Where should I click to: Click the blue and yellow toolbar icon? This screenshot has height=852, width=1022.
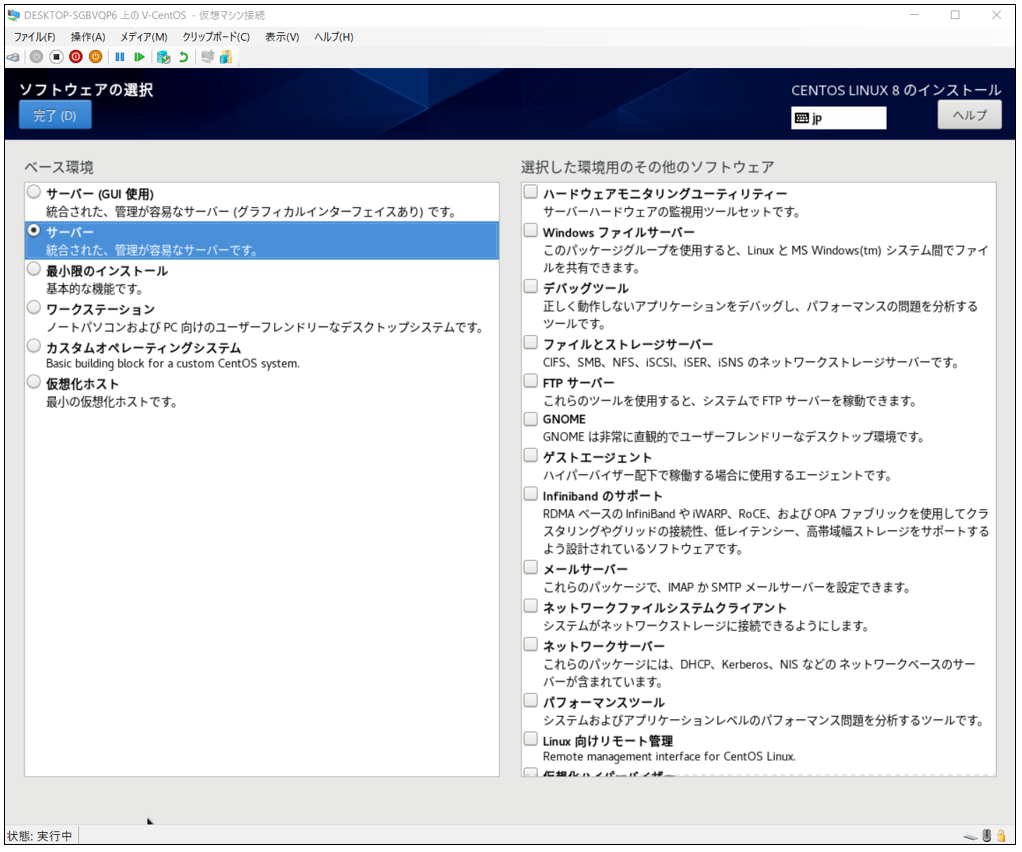pos(226,57)
